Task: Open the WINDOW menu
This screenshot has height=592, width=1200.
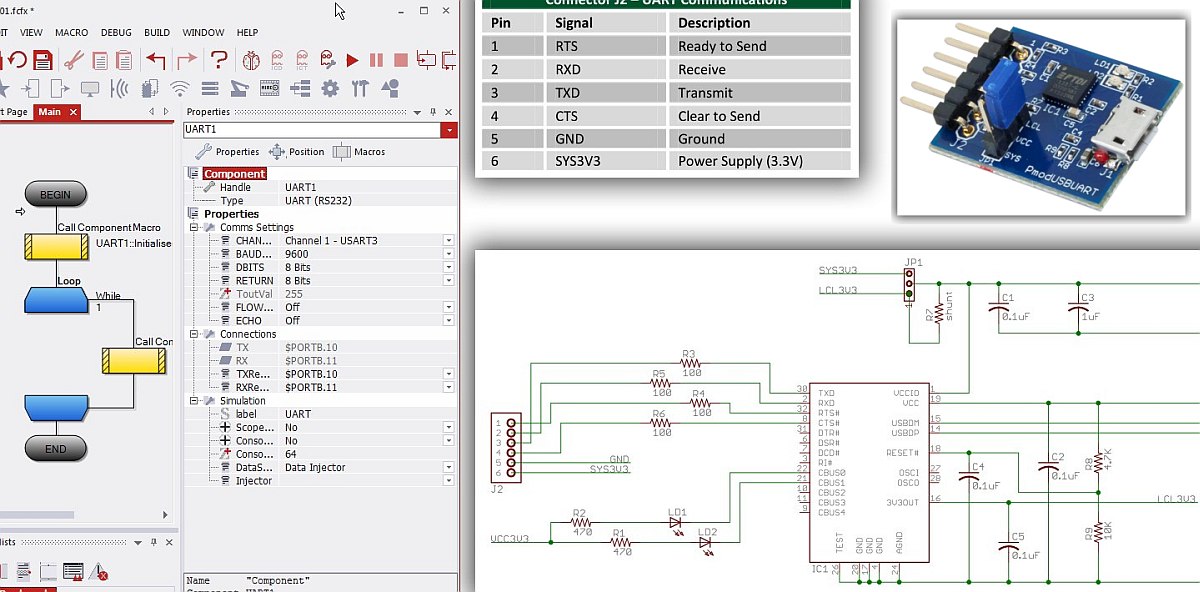Action: (x=203, y=33)
